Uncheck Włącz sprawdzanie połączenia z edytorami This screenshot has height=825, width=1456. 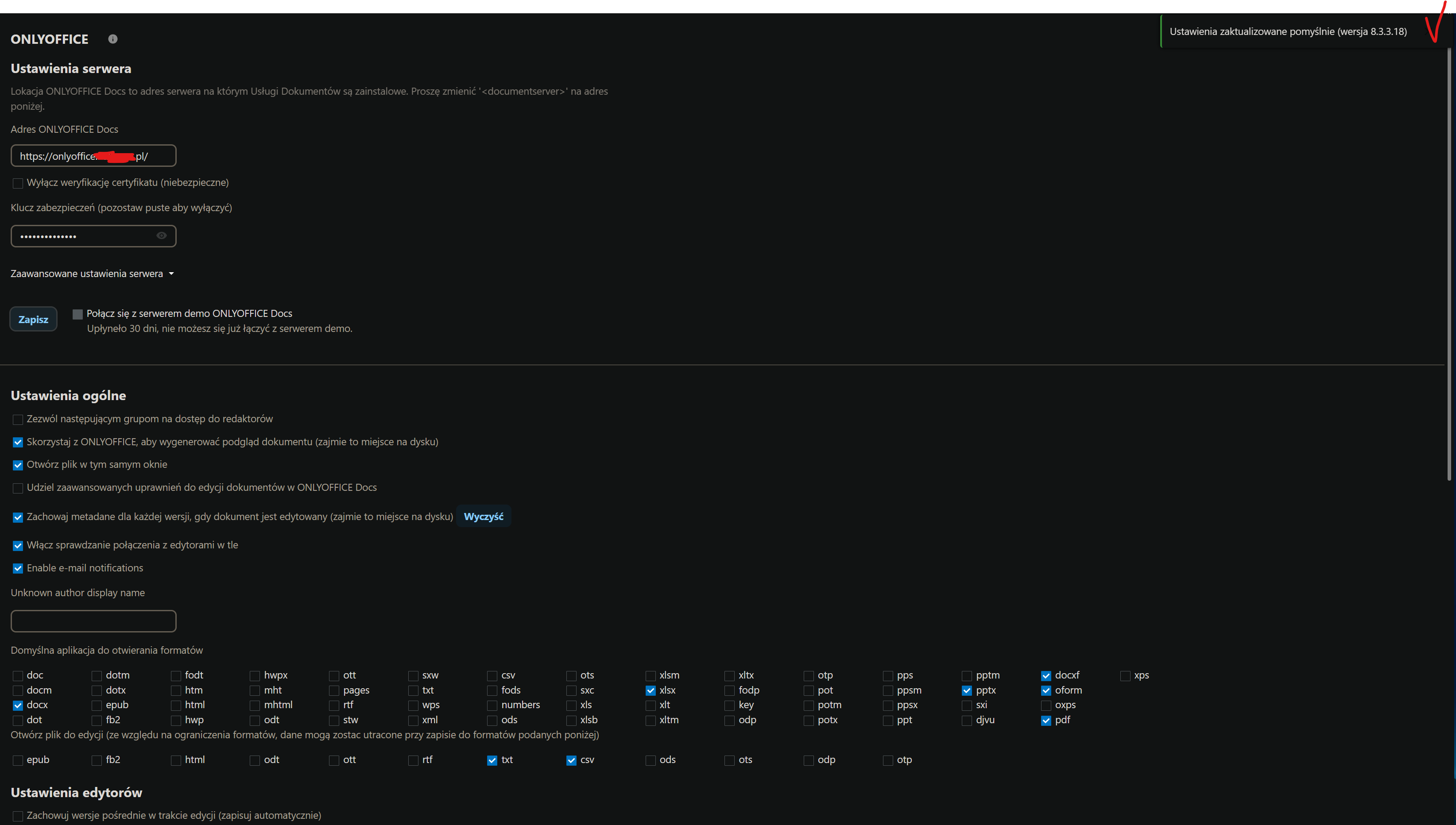click(18, 546)
